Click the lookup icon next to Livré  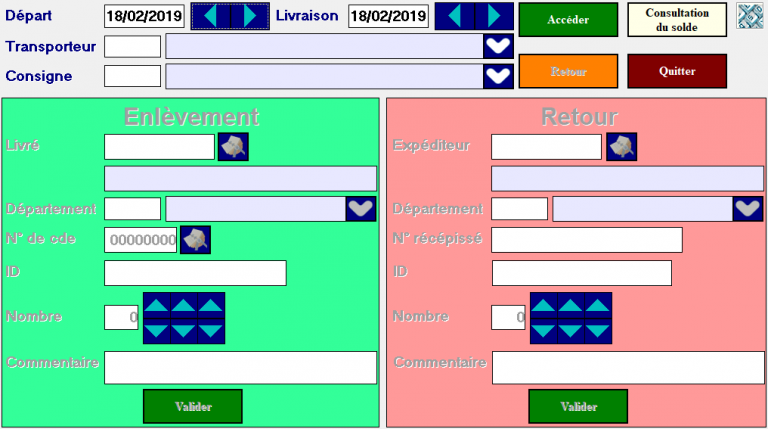233,147
